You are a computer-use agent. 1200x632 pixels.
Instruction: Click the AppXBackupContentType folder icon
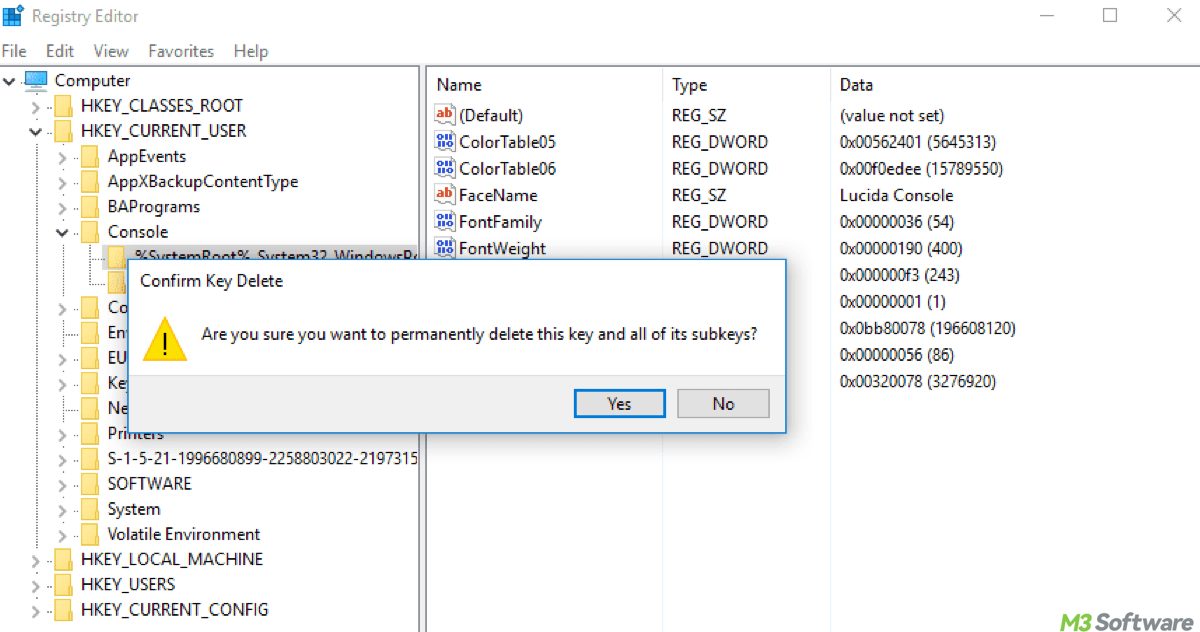pos(90,181)
